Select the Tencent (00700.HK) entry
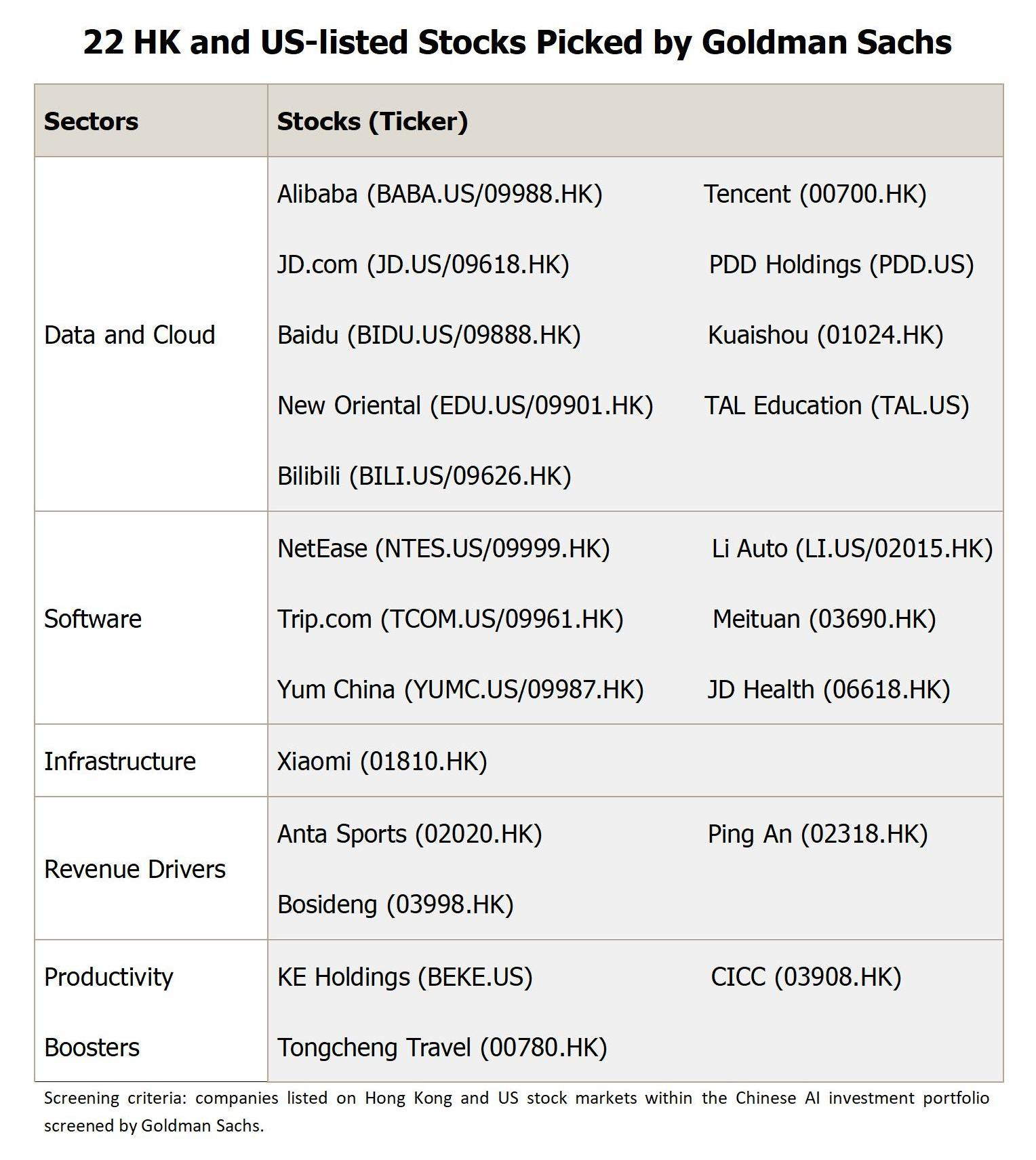The width and height of the screenshot is (1036, 1160). (814, 195)
